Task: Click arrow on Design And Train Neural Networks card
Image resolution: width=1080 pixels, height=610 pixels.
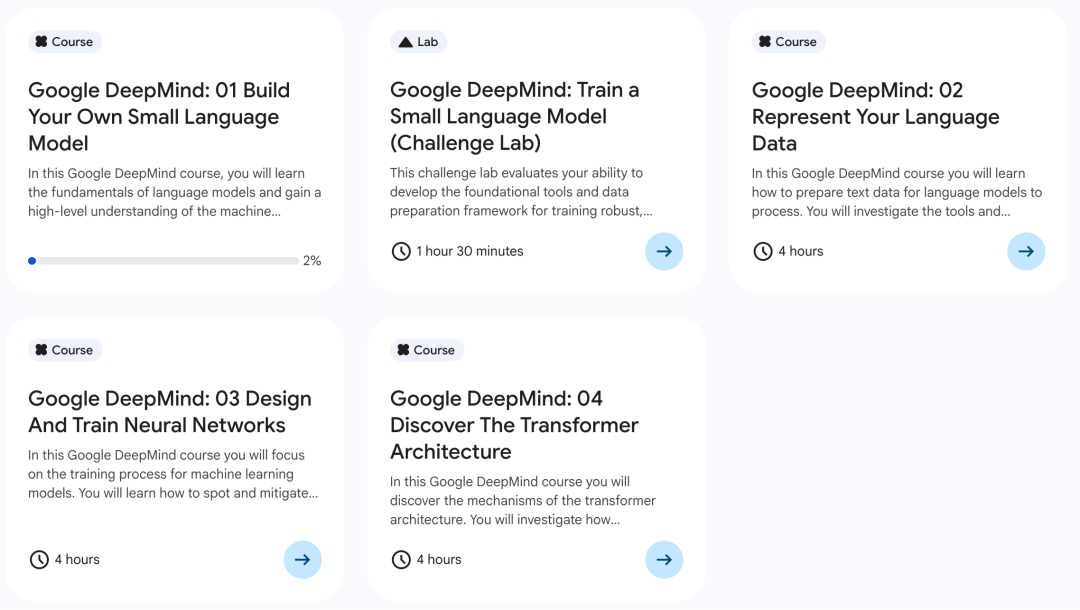Action: (x=302, y=560)
